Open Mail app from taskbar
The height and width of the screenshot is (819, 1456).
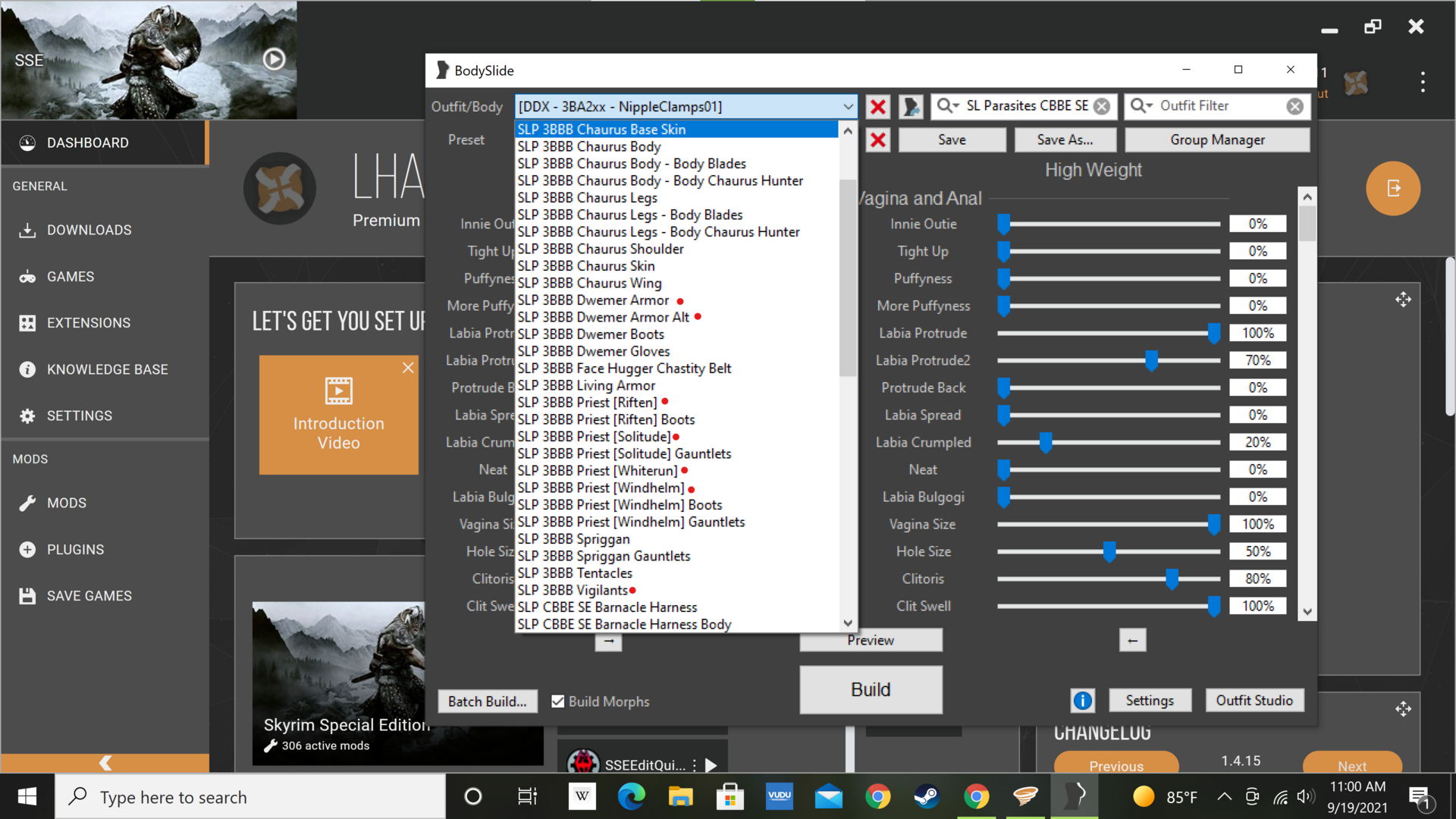click(x=828, y=796)
